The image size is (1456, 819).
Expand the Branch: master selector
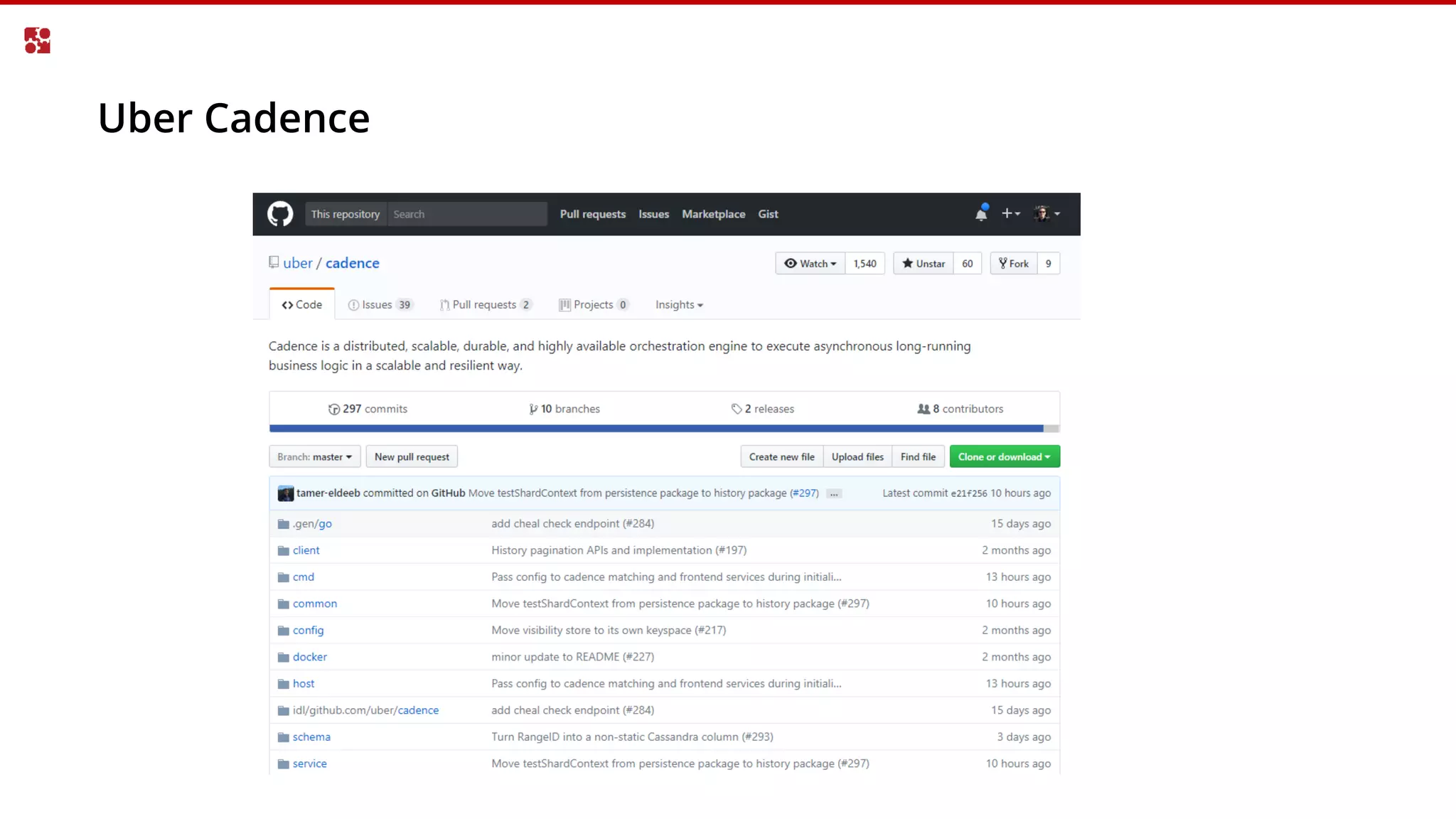coord(314,457)
